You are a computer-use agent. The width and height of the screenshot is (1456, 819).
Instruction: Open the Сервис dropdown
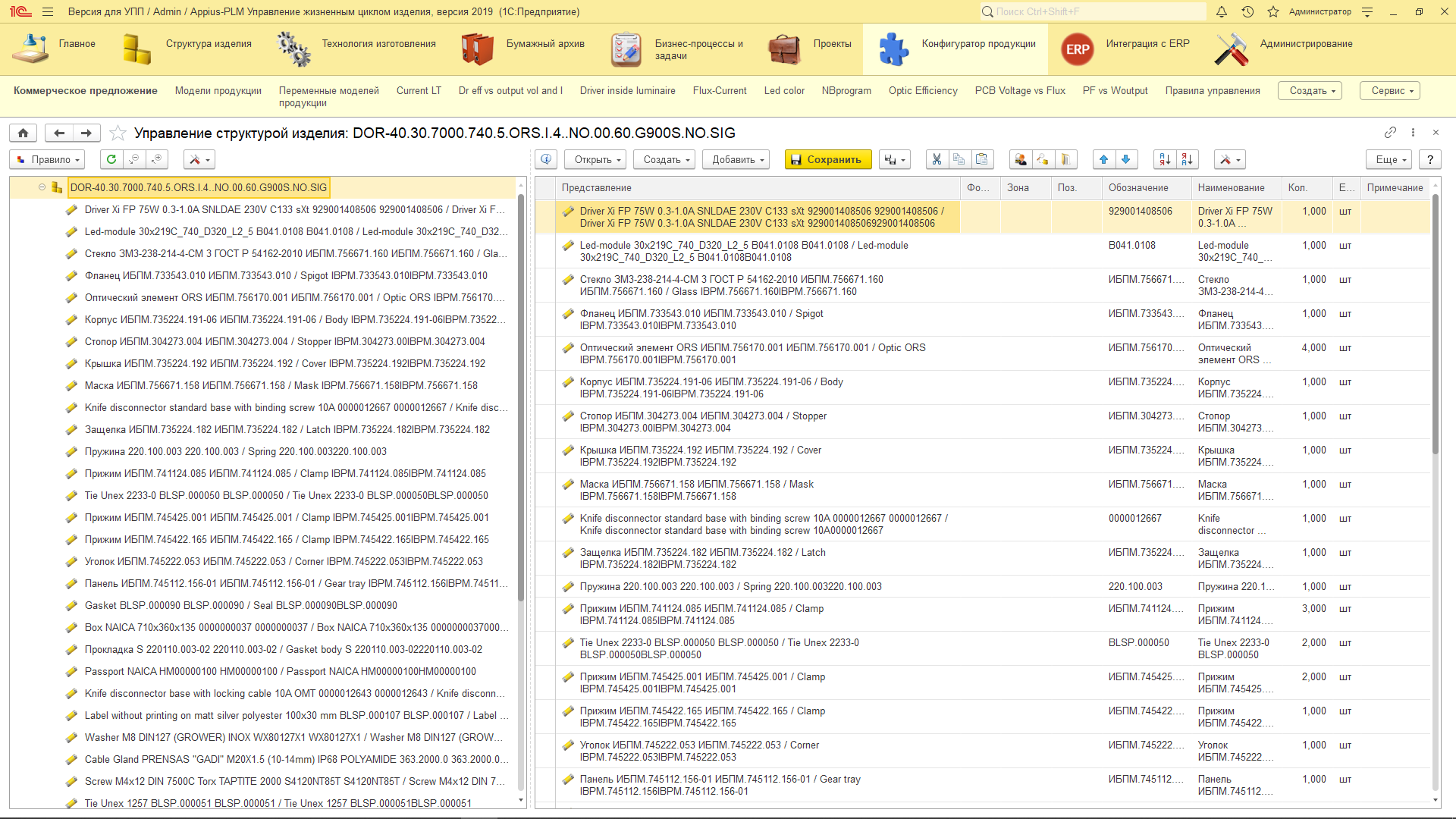coord(1390,90)
